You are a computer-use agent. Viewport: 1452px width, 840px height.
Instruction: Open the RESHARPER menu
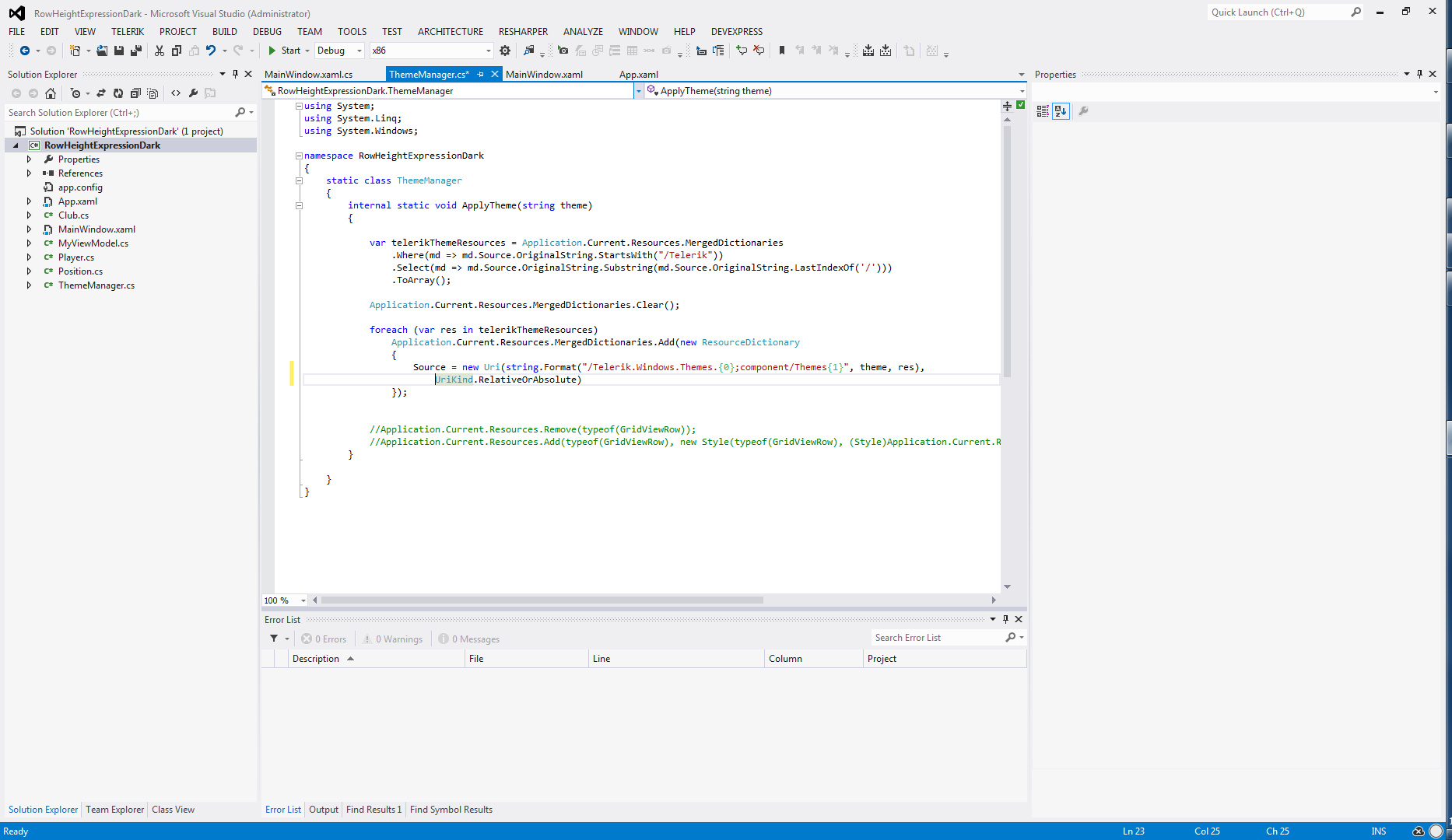(x=523, y=32)
